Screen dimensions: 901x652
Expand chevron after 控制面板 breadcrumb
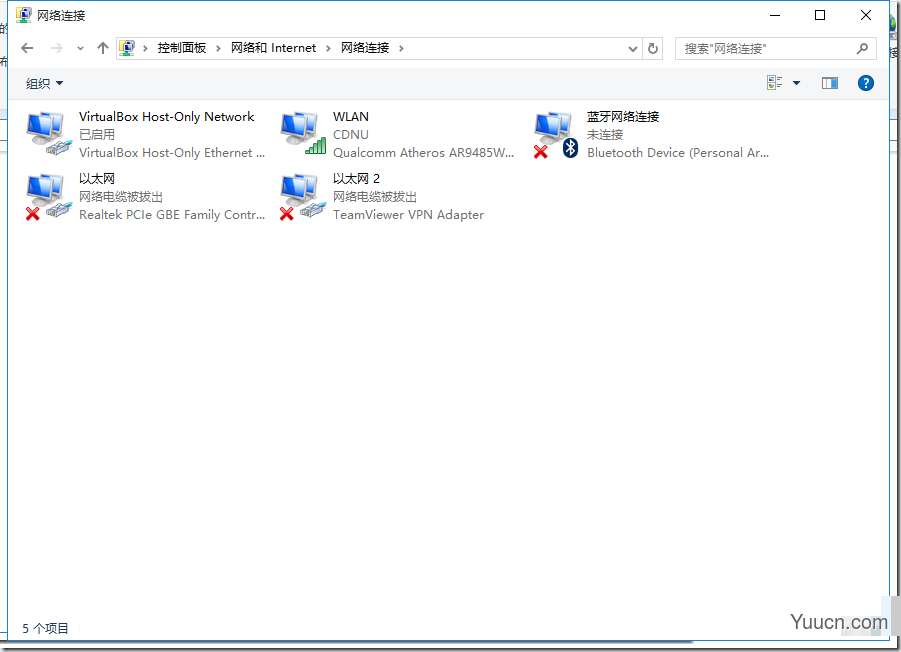(218, 48)
